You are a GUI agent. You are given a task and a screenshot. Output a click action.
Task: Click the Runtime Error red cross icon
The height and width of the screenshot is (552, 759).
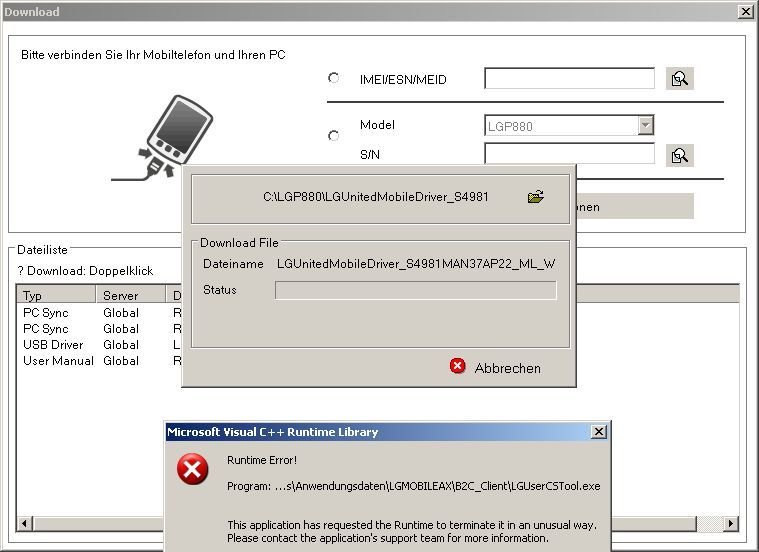[192, 469]
